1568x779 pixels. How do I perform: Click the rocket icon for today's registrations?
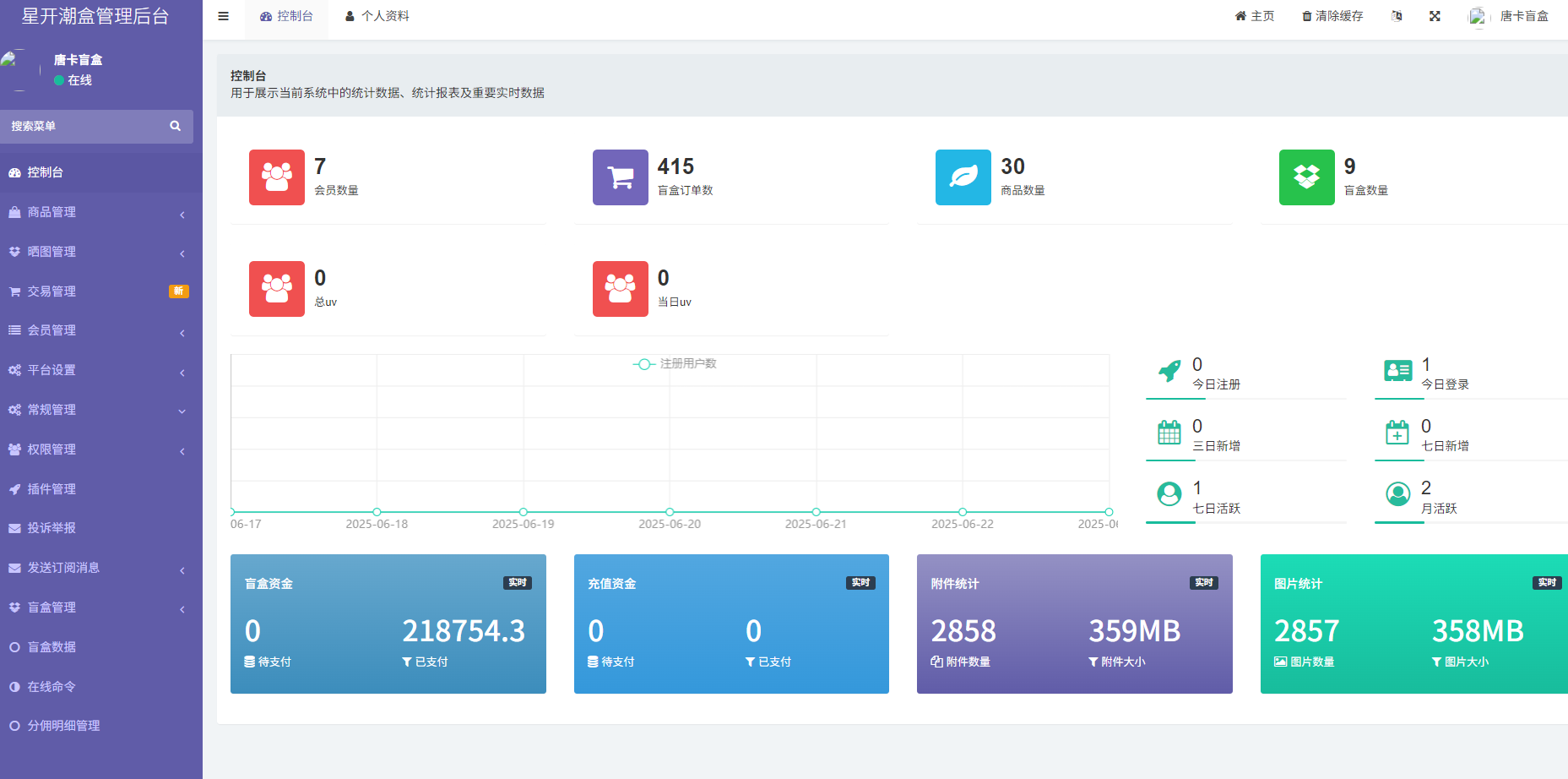1169,372
